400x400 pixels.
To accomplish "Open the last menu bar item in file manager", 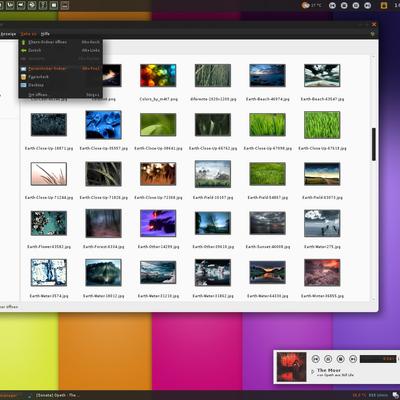I will click(45, 34).
